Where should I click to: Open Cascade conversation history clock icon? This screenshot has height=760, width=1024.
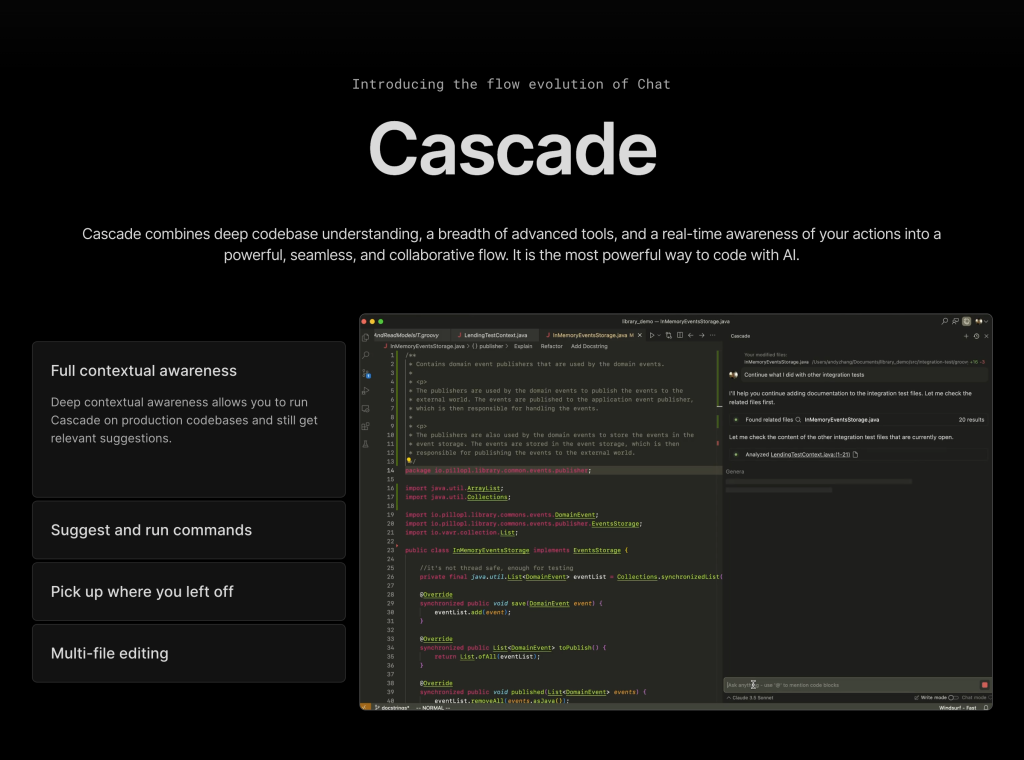coord(976,336)
